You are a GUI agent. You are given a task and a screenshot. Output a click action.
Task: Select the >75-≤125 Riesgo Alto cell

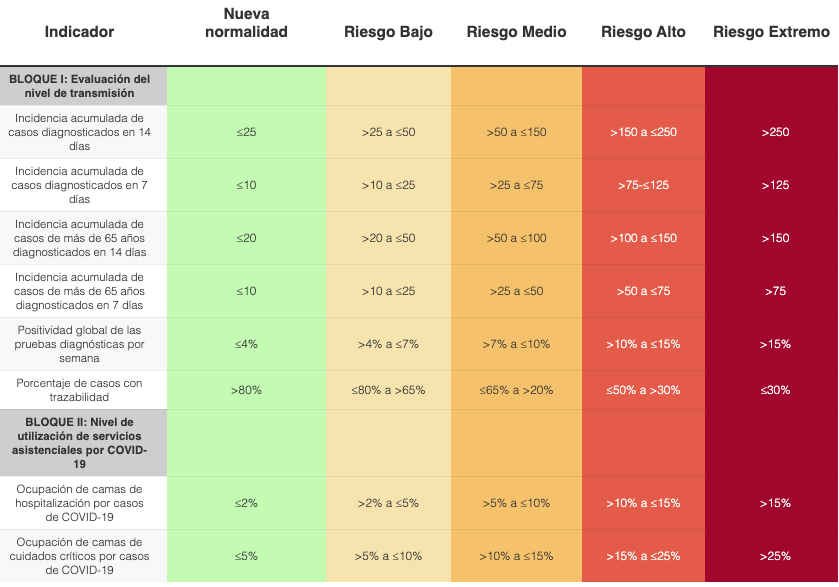point(643,185)
